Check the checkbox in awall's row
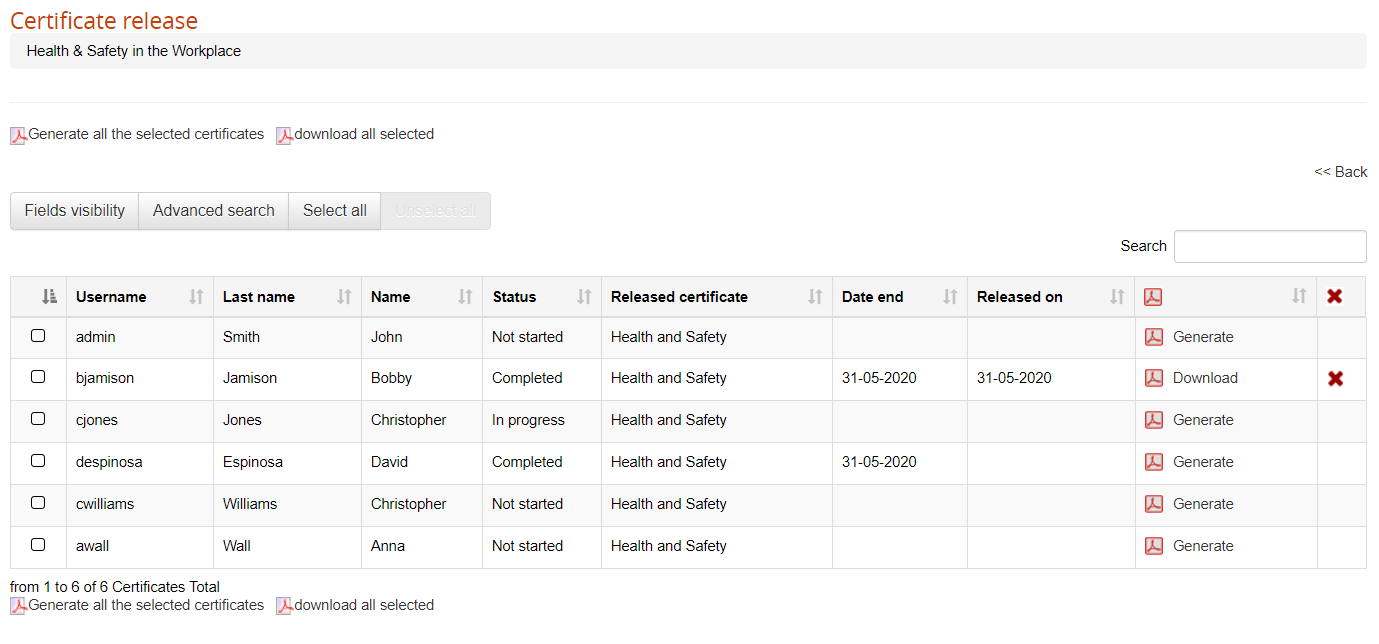1379x644 pixels. pos(38,546)
